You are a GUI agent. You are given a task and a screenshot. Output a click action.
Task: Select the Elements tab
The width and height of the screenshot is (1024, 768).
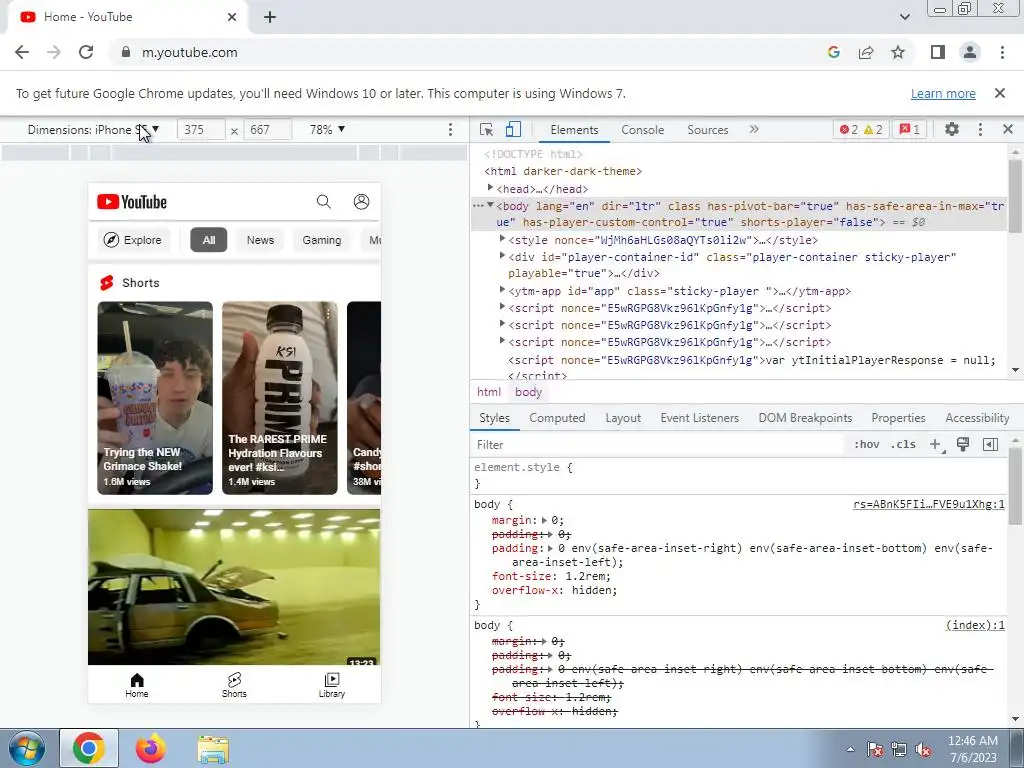tap(574, 129)
